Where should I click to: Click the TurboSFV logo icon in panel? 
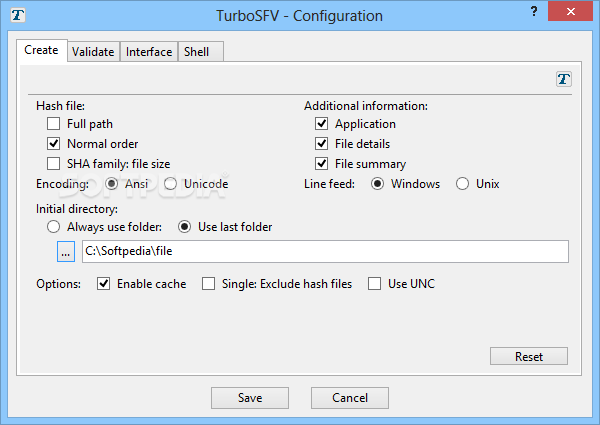pos(564,79)
